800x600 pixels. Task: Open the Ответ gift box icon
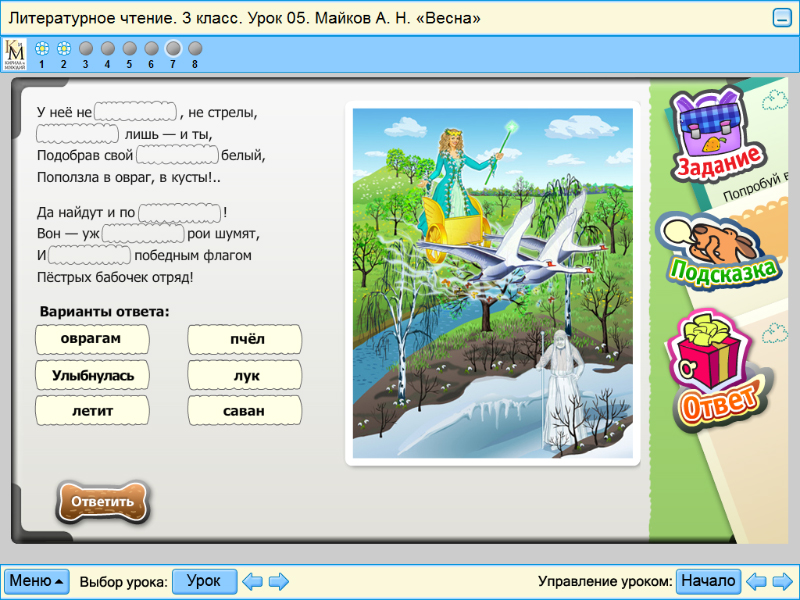click(719, 371)
